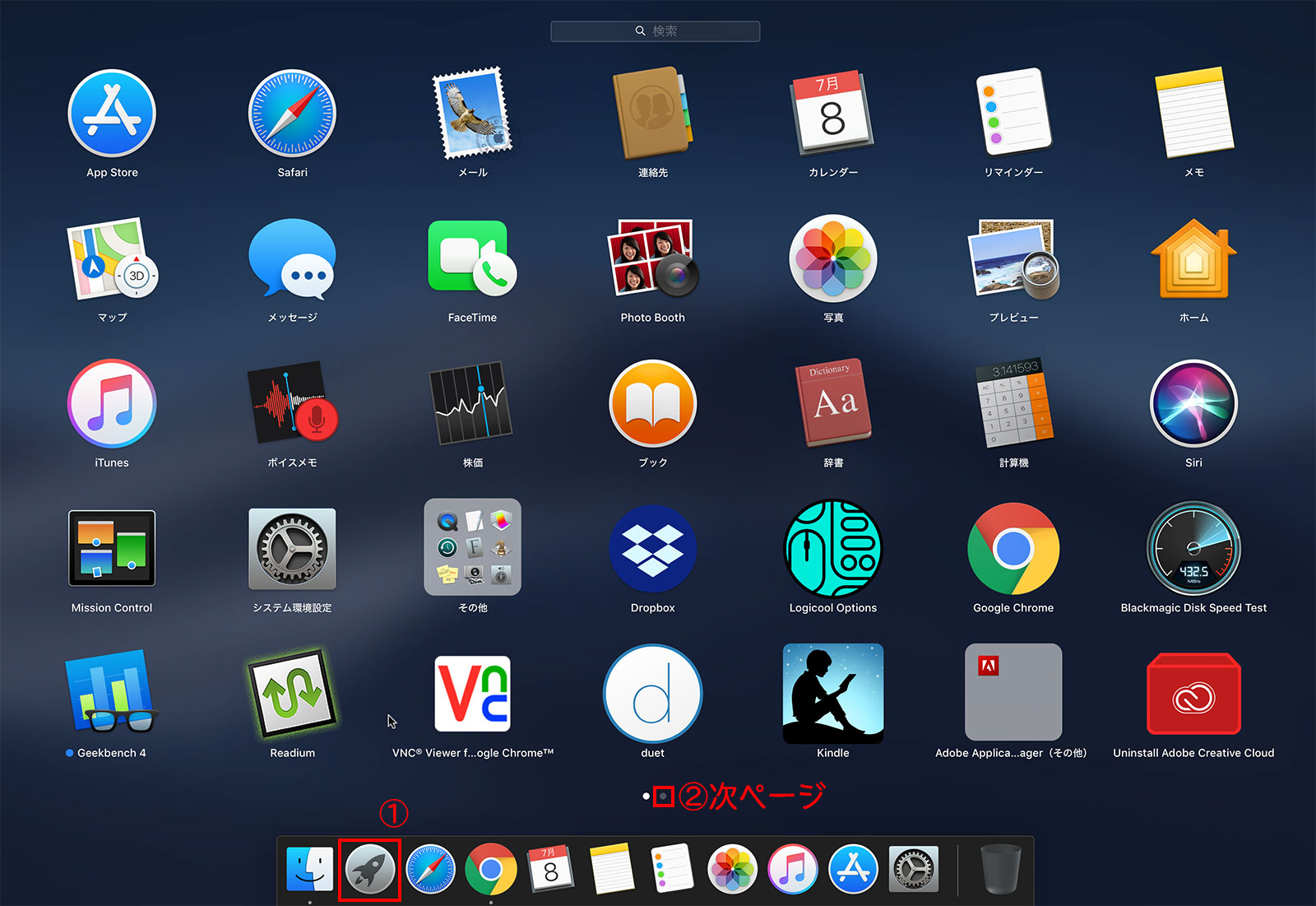Open the 連絡先 contacts app
The image size is (1316, 906).
point(652,114)
